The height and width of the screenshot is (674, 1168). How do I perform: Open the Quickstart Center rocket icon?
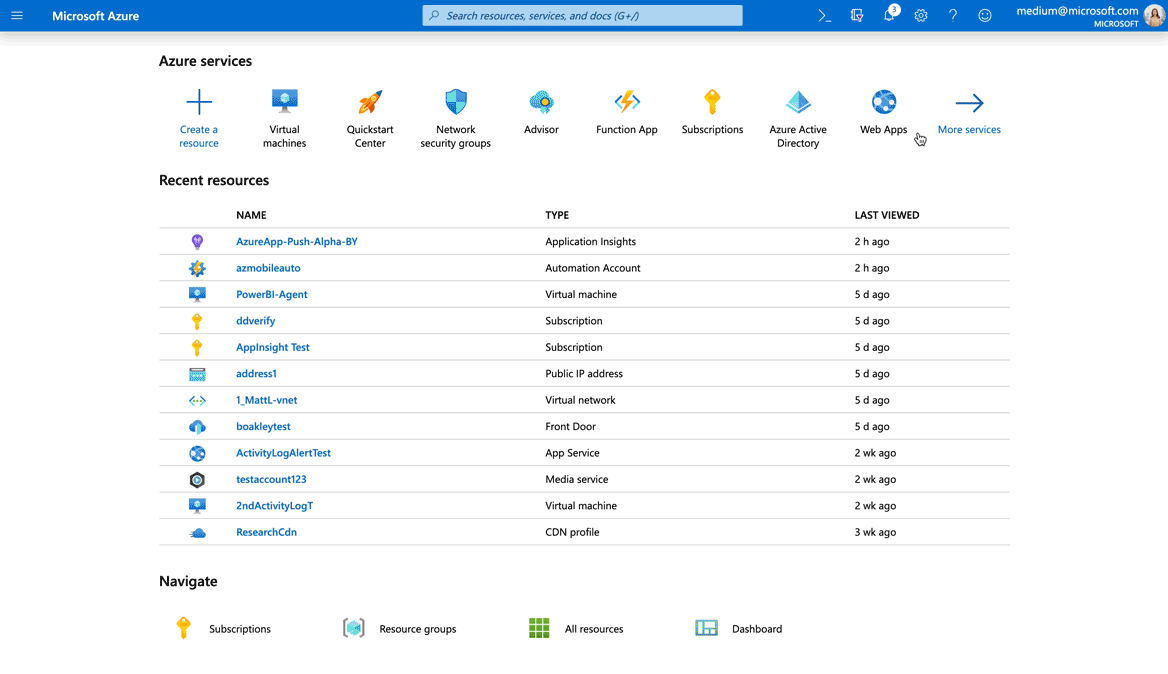pyautogui.click(x=370, y=102)
